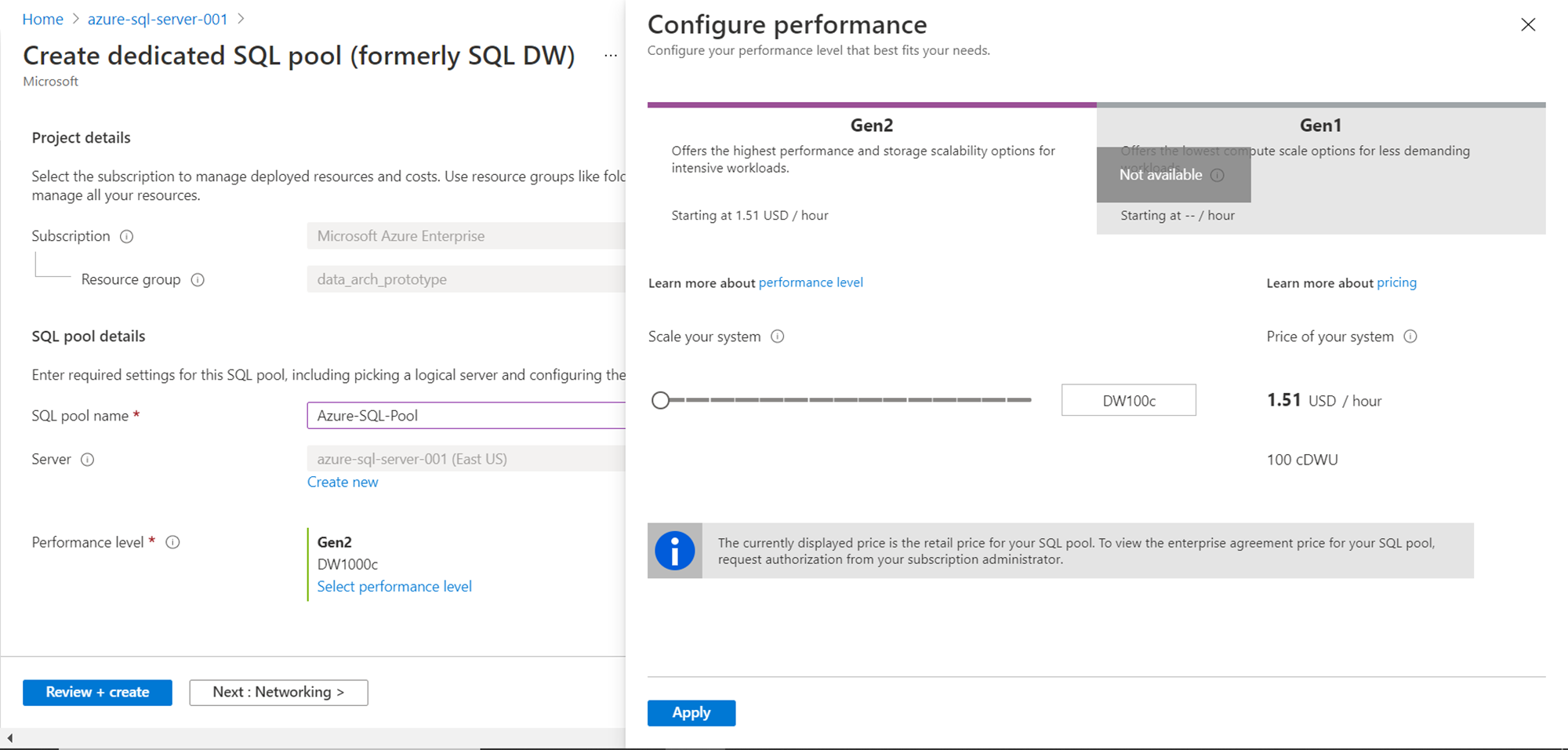Open the Select performance level link

[x=394, y=586]
